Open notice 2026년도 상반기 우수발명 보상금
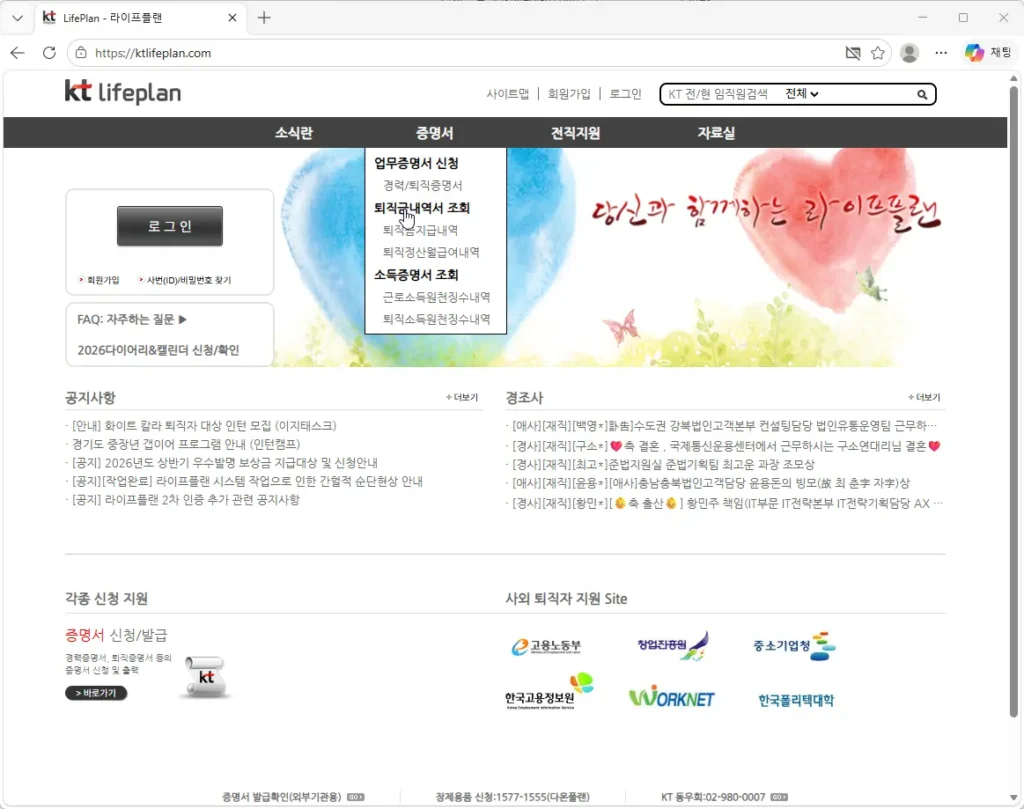The height and width of the screenshot is (809, 1024). coord(224,463)
